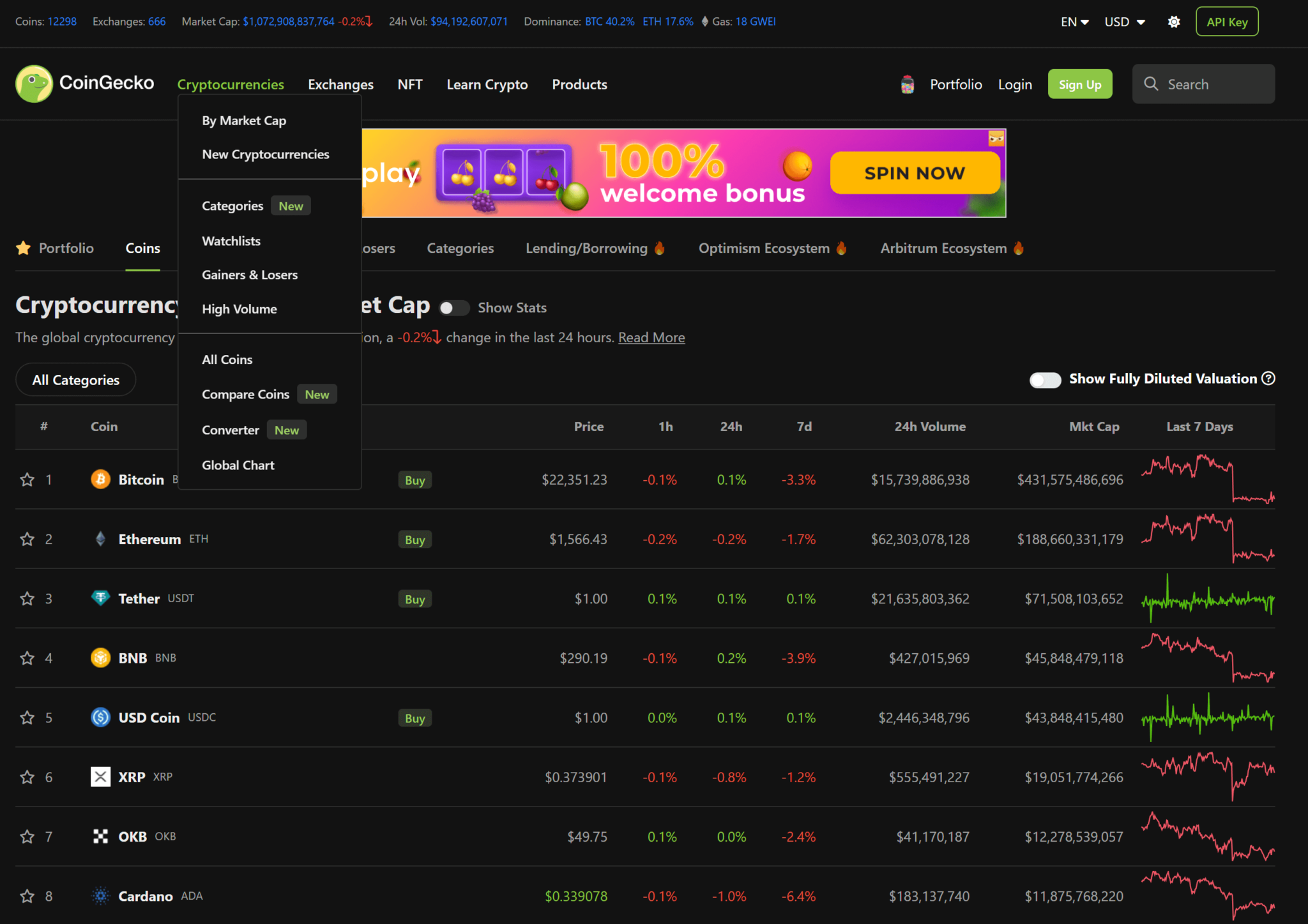
Task: Click the Tether coin logo
Action: [100, 598]
